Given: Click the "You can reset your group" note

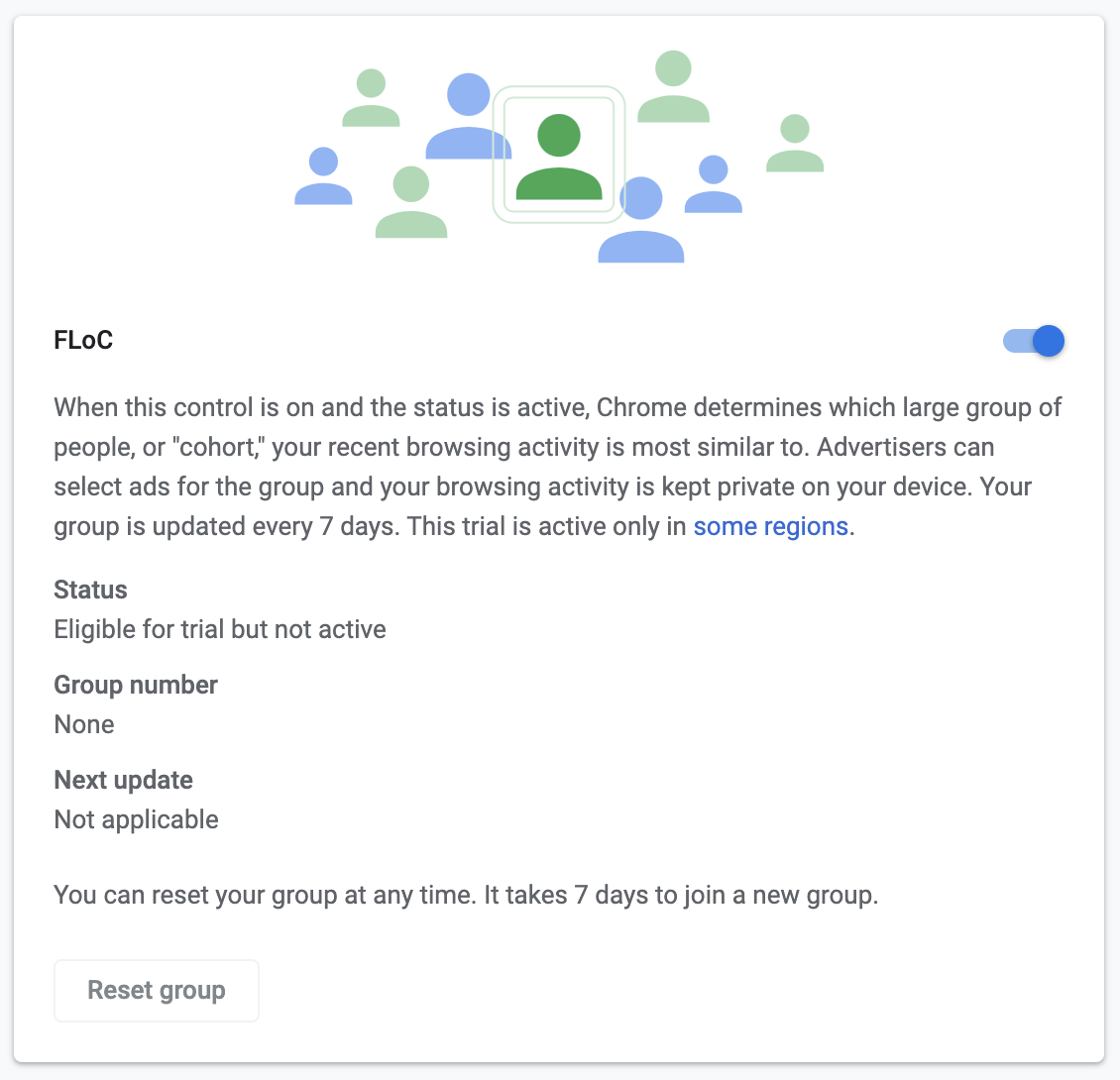Looking at the screenshot, I should (x=466, y=895).
